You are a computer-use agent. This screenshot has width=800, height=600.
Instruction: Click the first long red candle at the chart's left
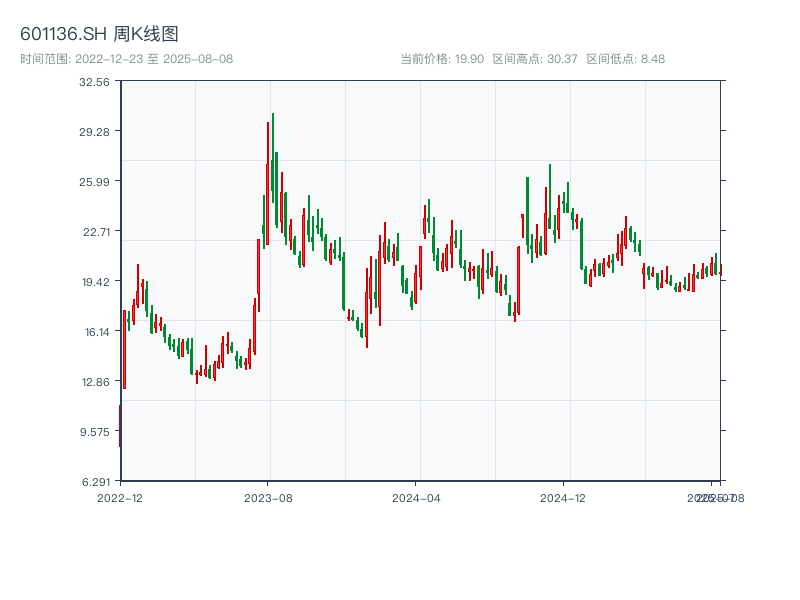[125, 350]
